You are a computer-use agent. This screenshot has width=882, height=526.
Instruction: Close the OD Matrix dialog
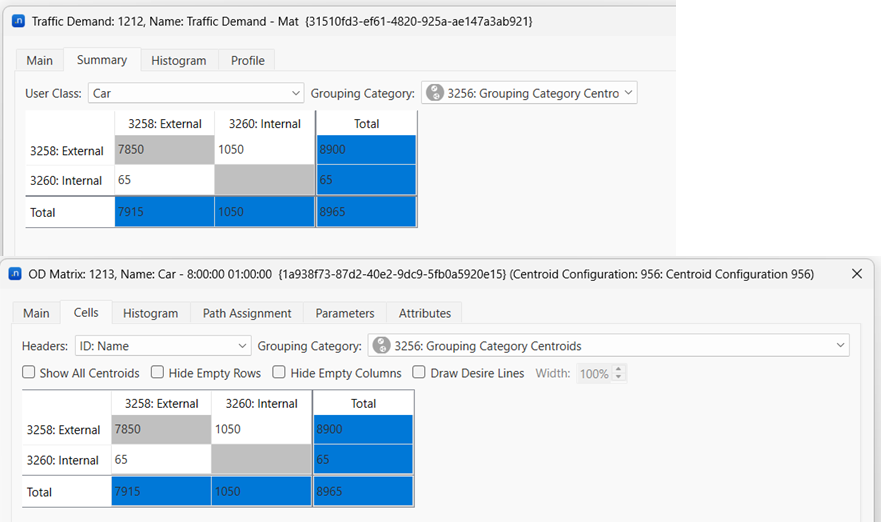pos(856,274)
